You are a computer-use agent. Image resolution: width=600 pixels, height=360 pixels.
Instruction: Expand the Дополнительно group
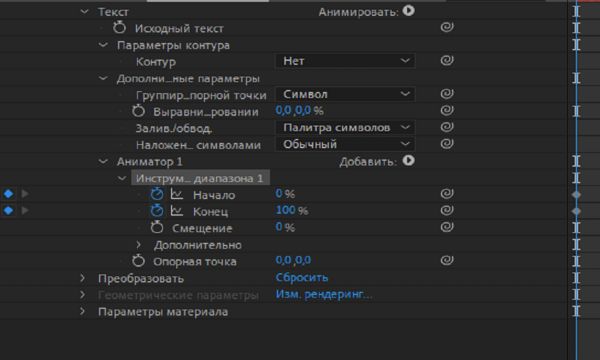point(139,244)
